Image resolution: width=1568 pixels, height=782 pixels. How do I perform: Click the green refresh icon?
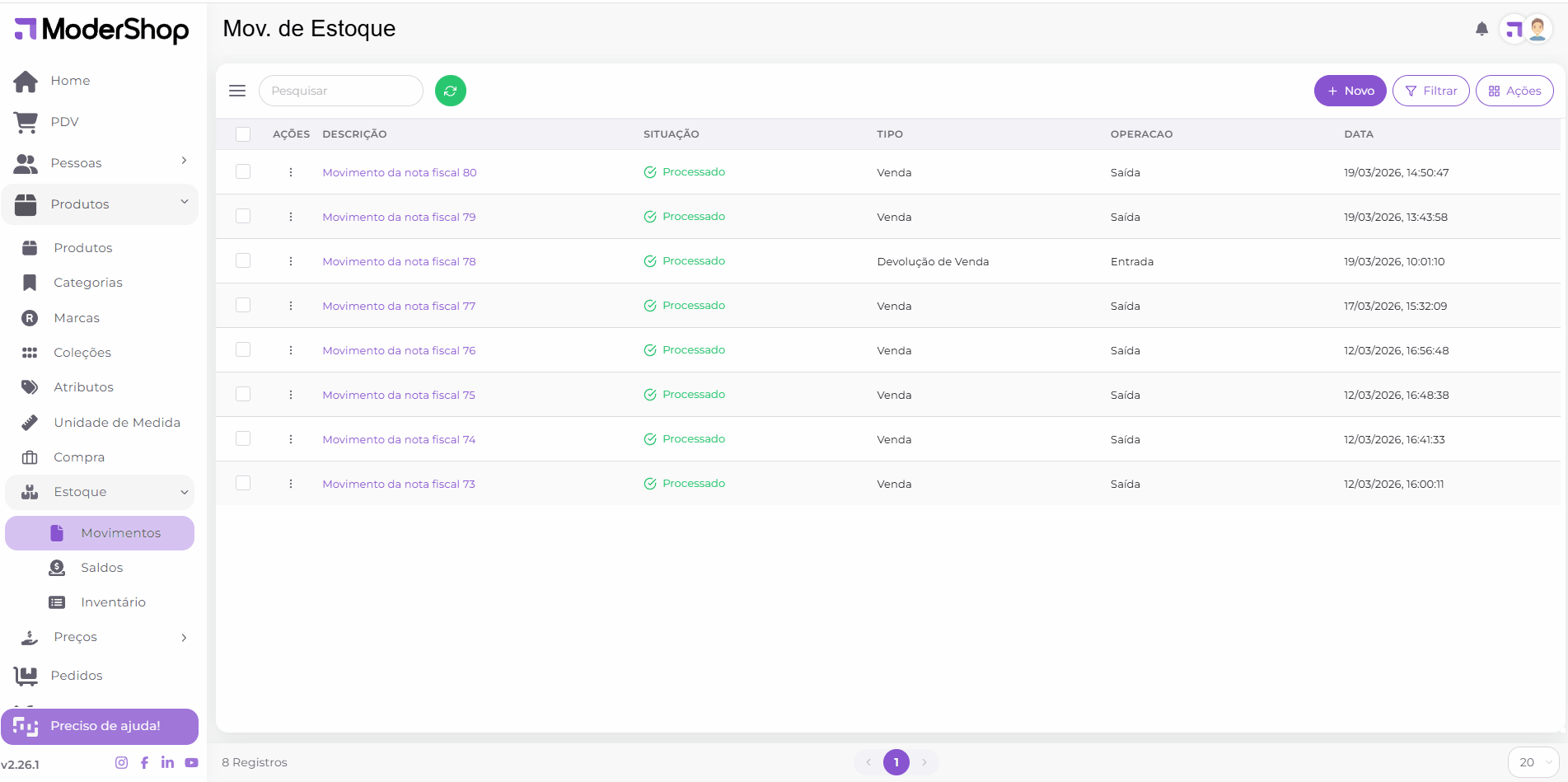[x=450, y=91]
